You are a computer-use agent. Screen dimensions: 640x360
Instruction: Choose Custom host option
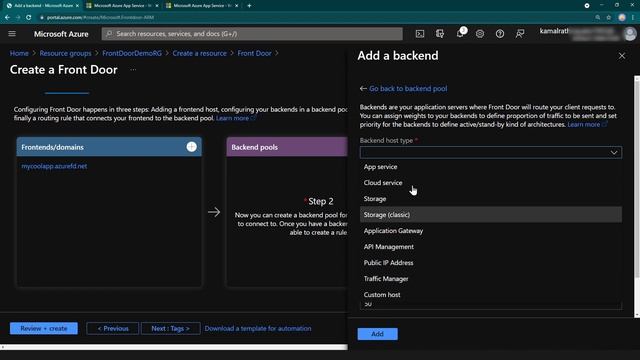click(491, 295)
